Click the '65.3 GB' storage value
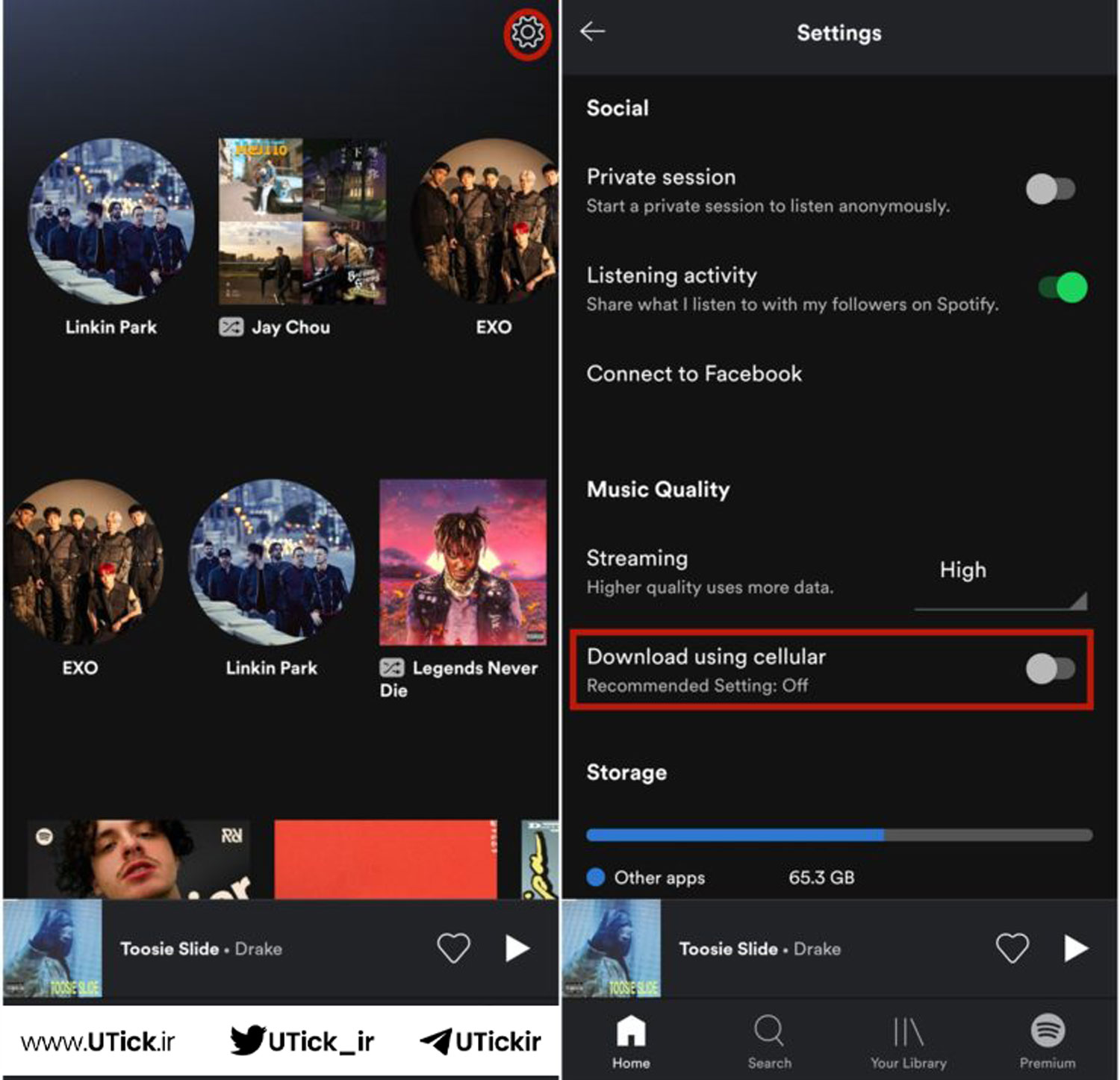The image size is (1120, 1080). click(x=821, y=877)
